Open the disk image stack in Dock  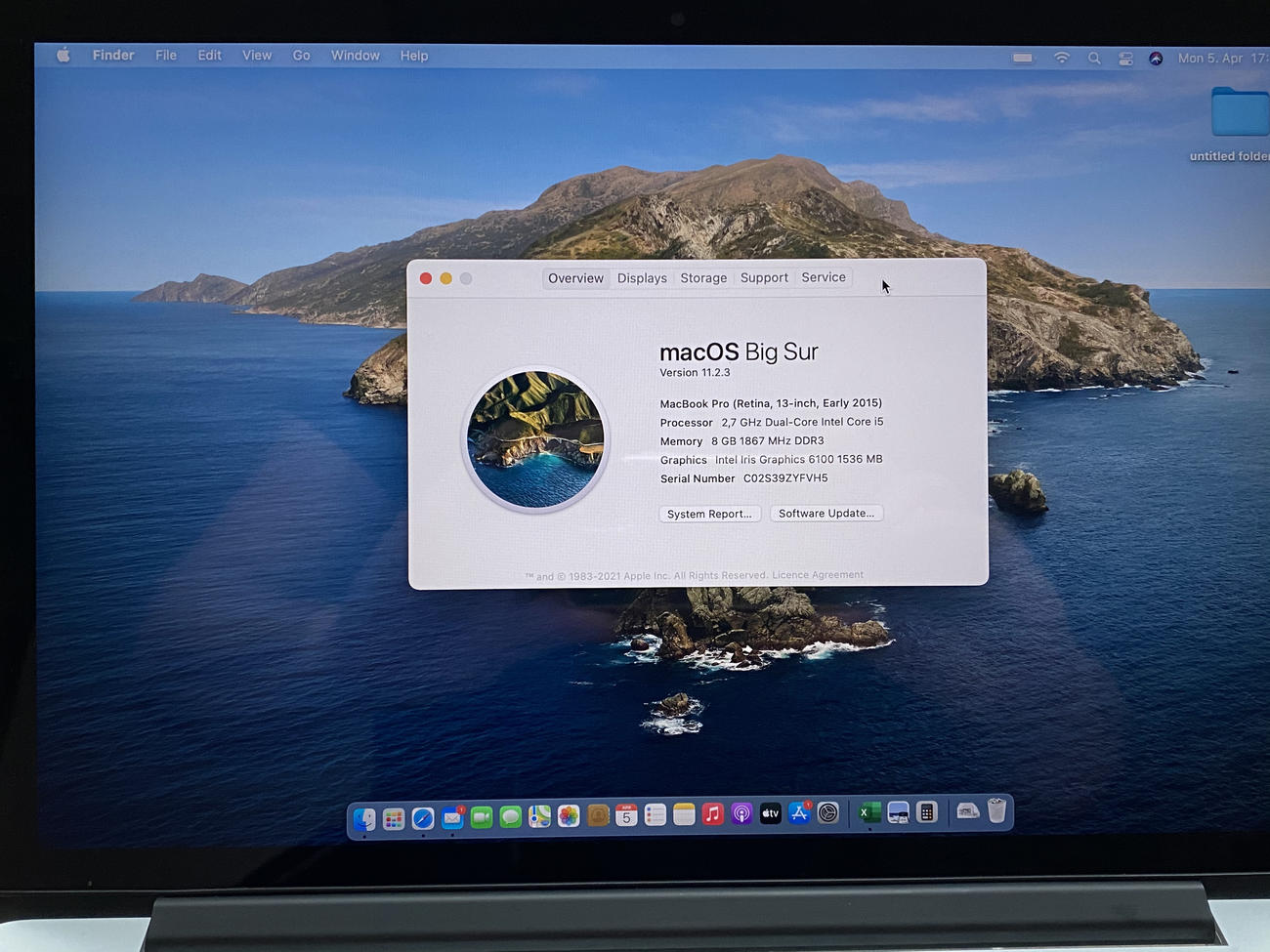point(967,811)
